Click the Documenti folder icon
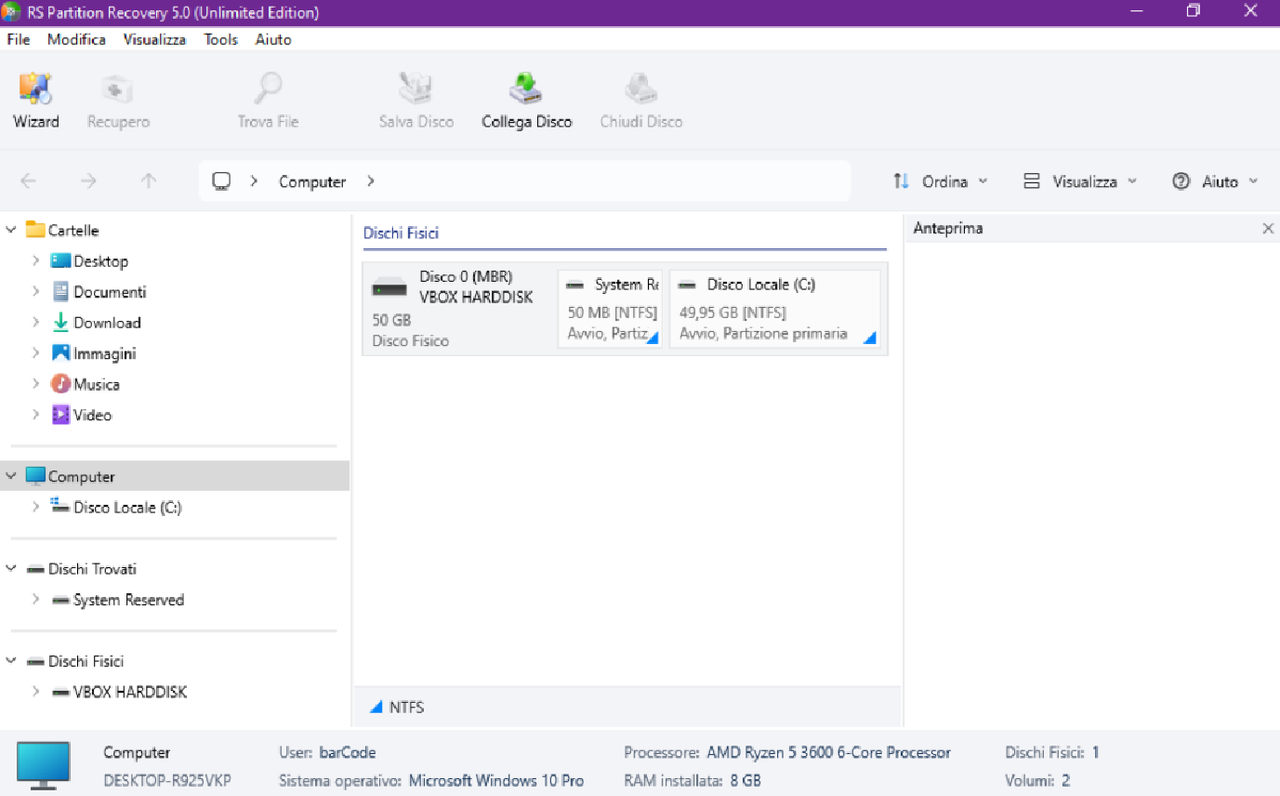 click(x=61, y=292)
